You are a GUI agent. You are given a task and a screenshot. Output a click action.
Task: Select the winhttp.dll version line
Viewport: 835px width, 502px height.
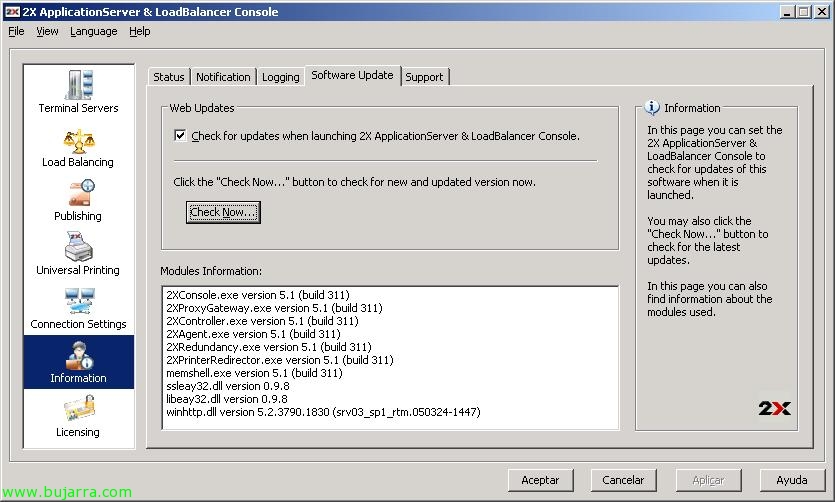tap(323, 412)
